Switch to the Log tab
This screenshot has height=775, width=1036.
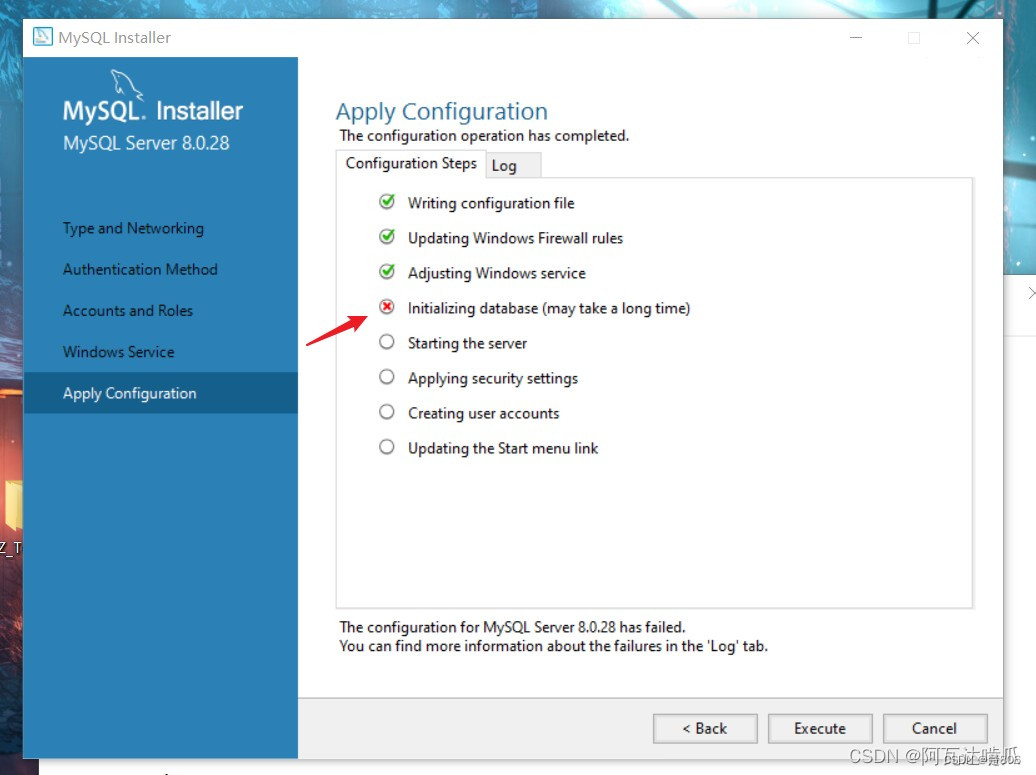[512, 164]
